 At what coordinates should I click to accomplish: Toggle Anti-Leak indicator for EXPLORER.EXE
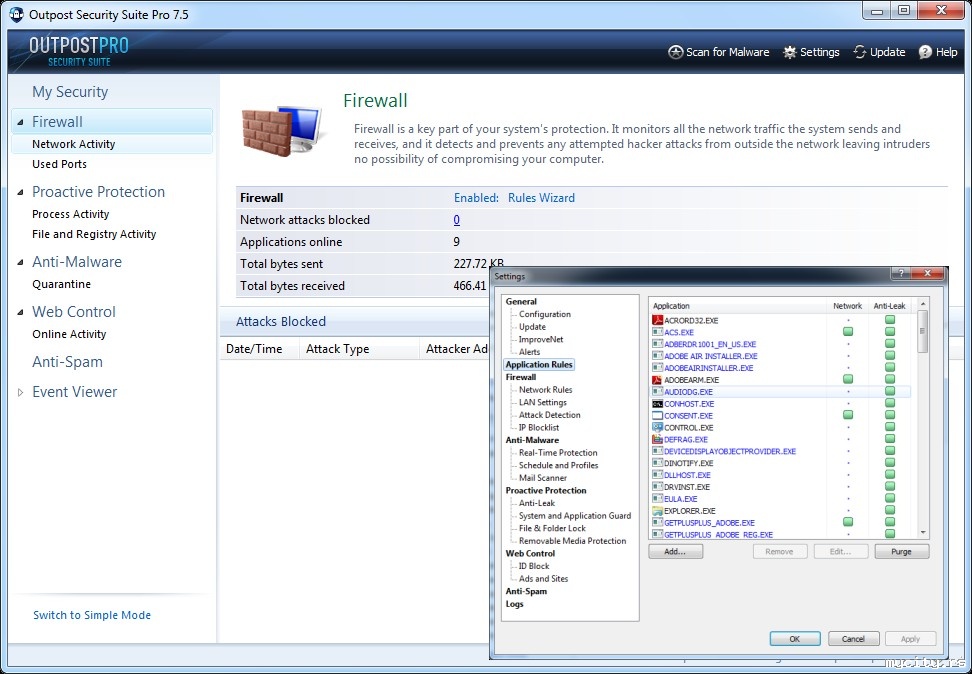coord(890,511)
